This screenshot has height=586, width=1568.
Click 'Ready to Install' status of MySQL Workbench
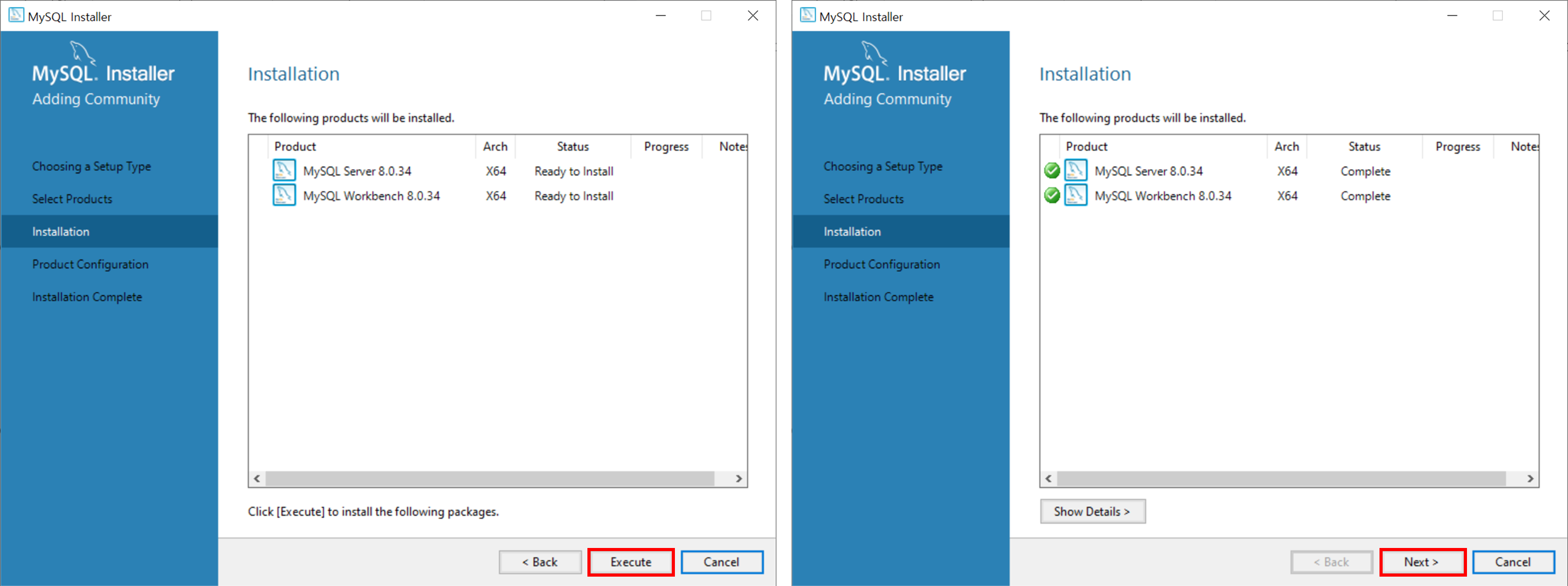pyautogui.click(x=574, y=196)
